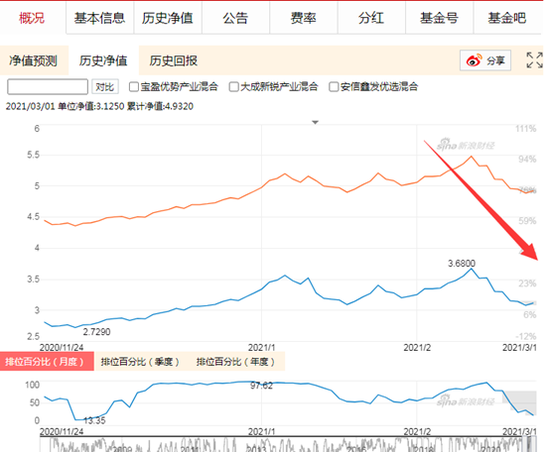Open the 基金号 tab
550x452 pixels.
439,18
